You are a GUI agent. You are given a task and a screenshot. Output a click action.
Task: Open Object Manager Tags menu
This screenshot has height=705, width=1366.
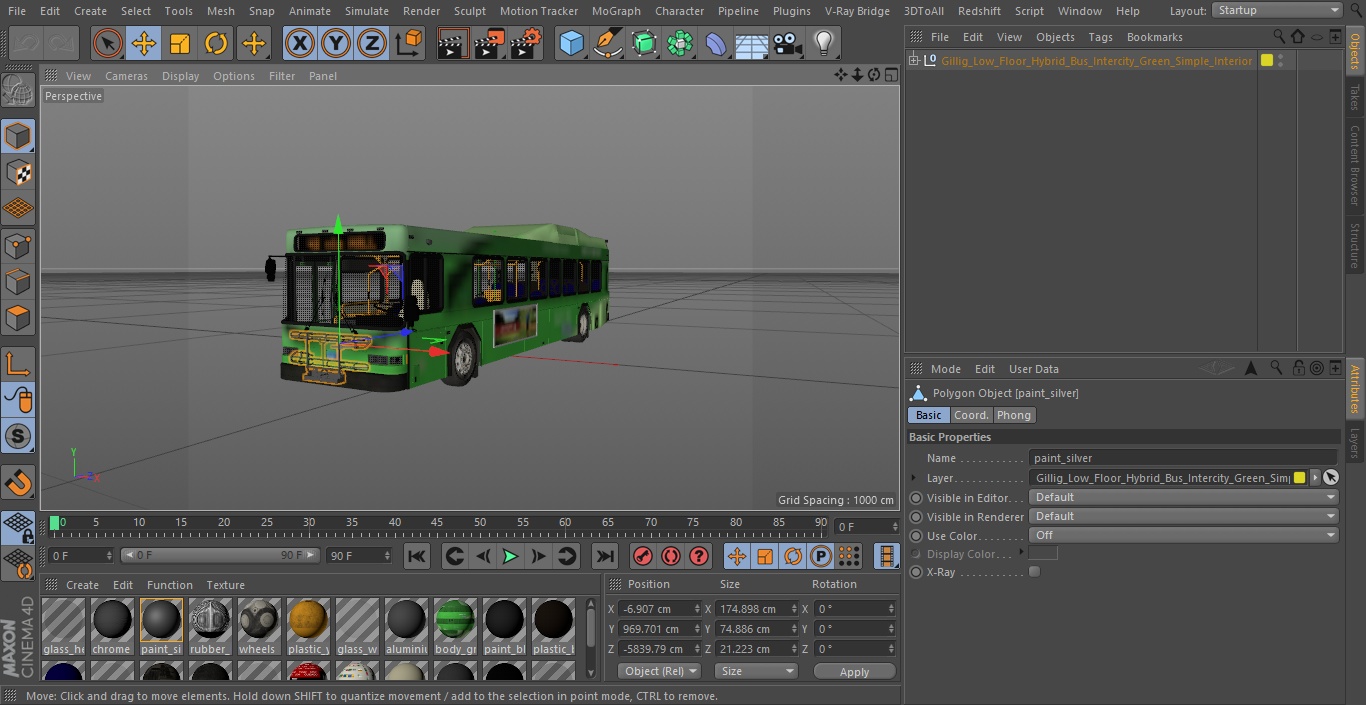point(1100,37)
